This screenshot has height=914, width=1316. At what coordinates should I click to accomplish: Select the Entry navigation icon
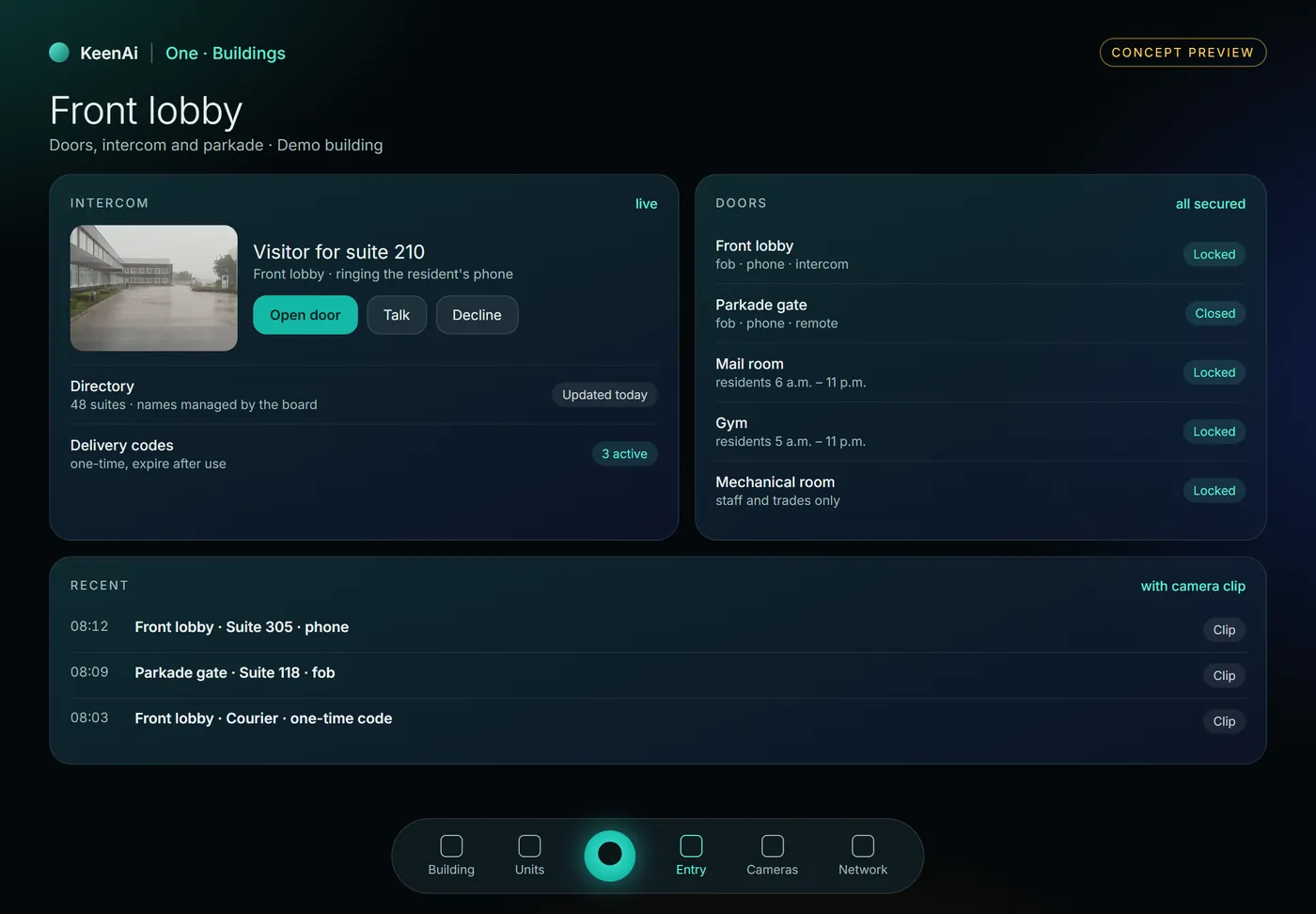[x=691, y=846]
